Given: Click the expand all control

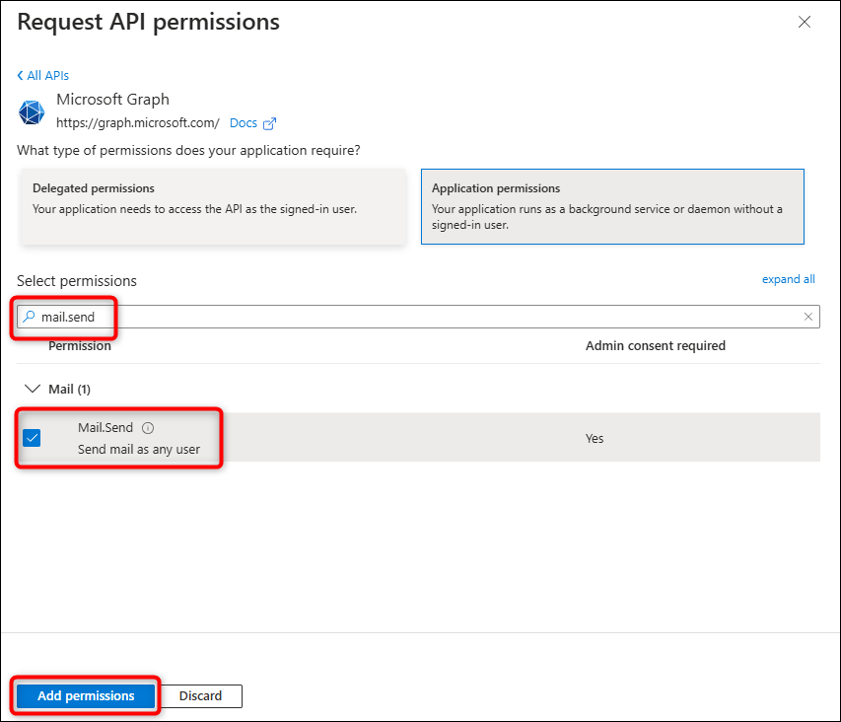Looking at the screenshot, I should [x=788, y=279].
